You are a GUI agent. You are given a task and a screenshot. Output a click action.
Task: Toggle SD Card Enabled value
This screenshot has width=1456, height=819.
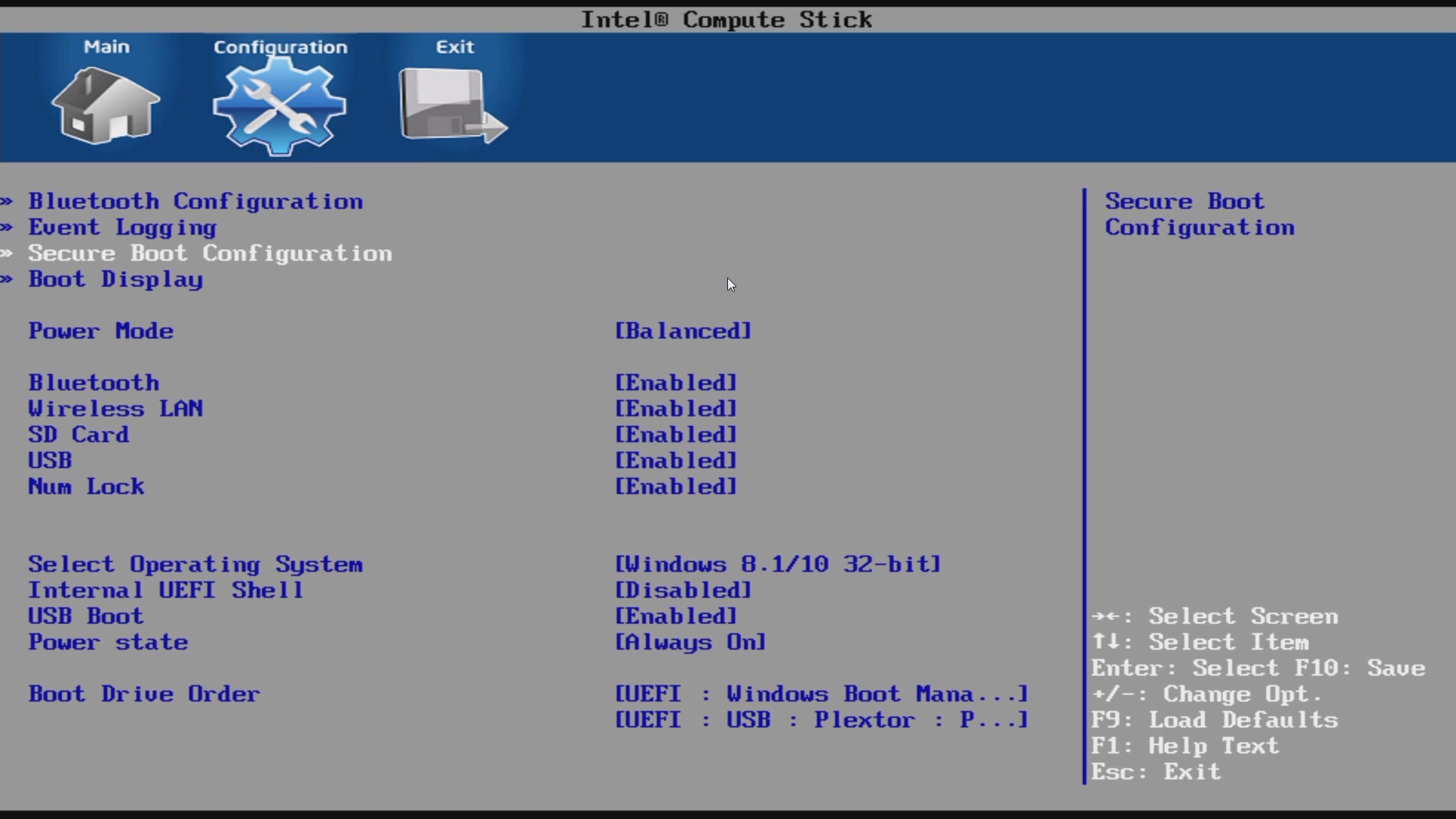click(676, 435)
